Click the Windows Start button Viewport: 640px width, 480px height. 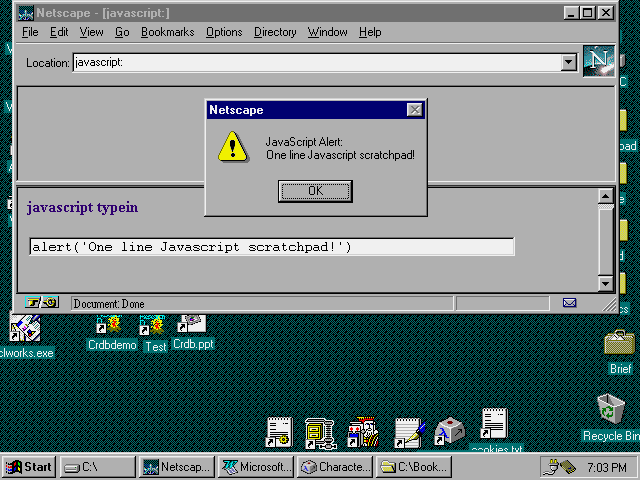[28, 466]
